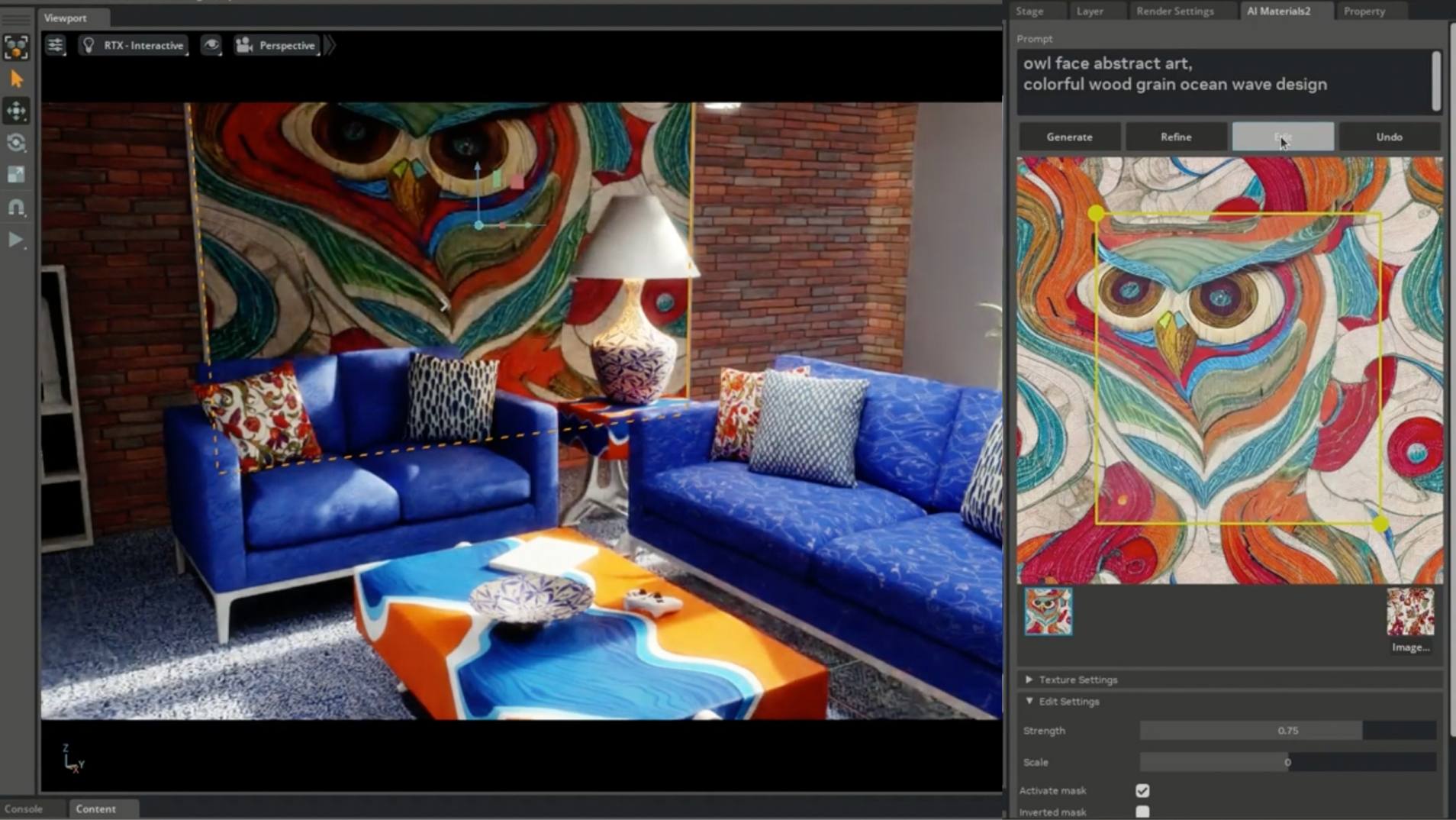Open the RTX - Interactive renderer dropdown
Image resolution: width=1456 pixels, height=820 pixels.
134,46
